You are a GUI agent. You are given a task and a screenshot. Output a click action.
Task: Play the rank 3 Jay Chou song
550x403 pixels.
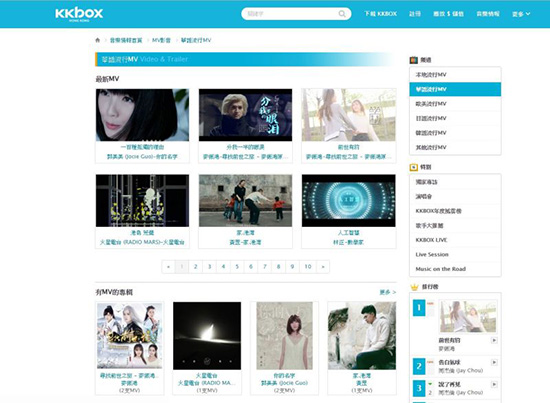tap(494, 384)
